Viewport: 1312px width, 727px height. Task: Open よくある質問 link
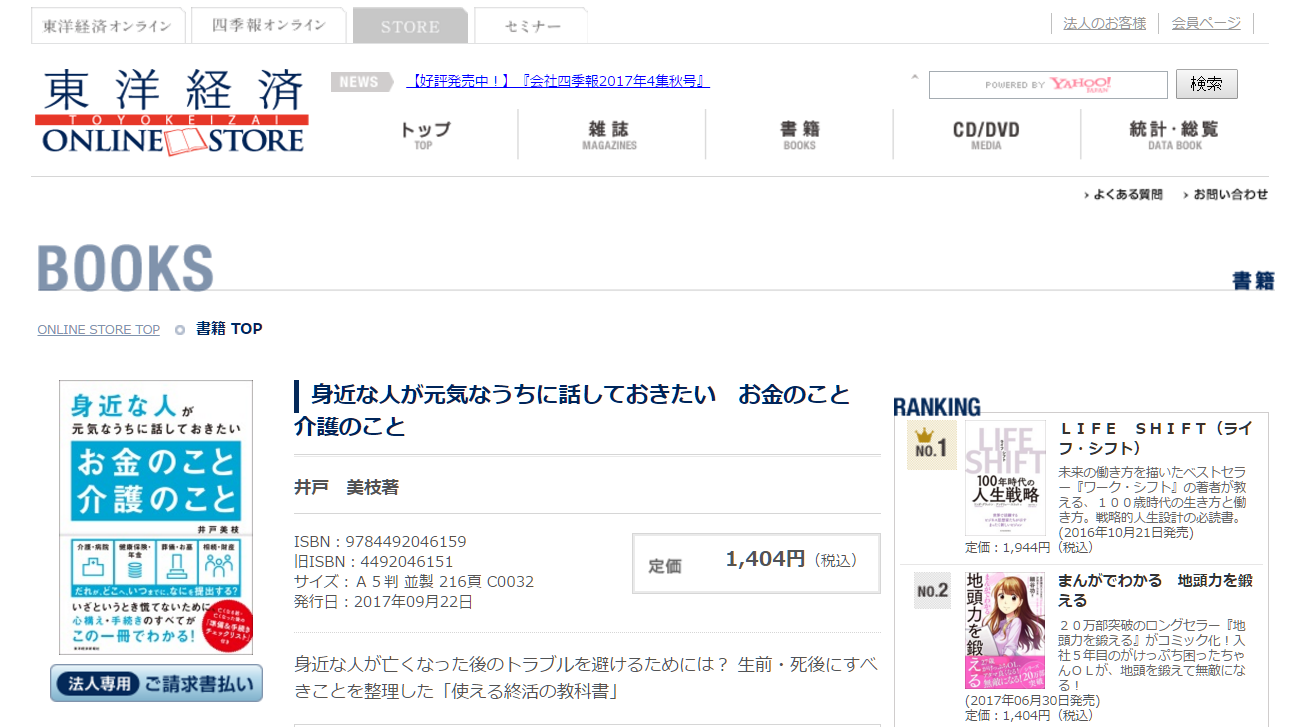[1124, 195]
